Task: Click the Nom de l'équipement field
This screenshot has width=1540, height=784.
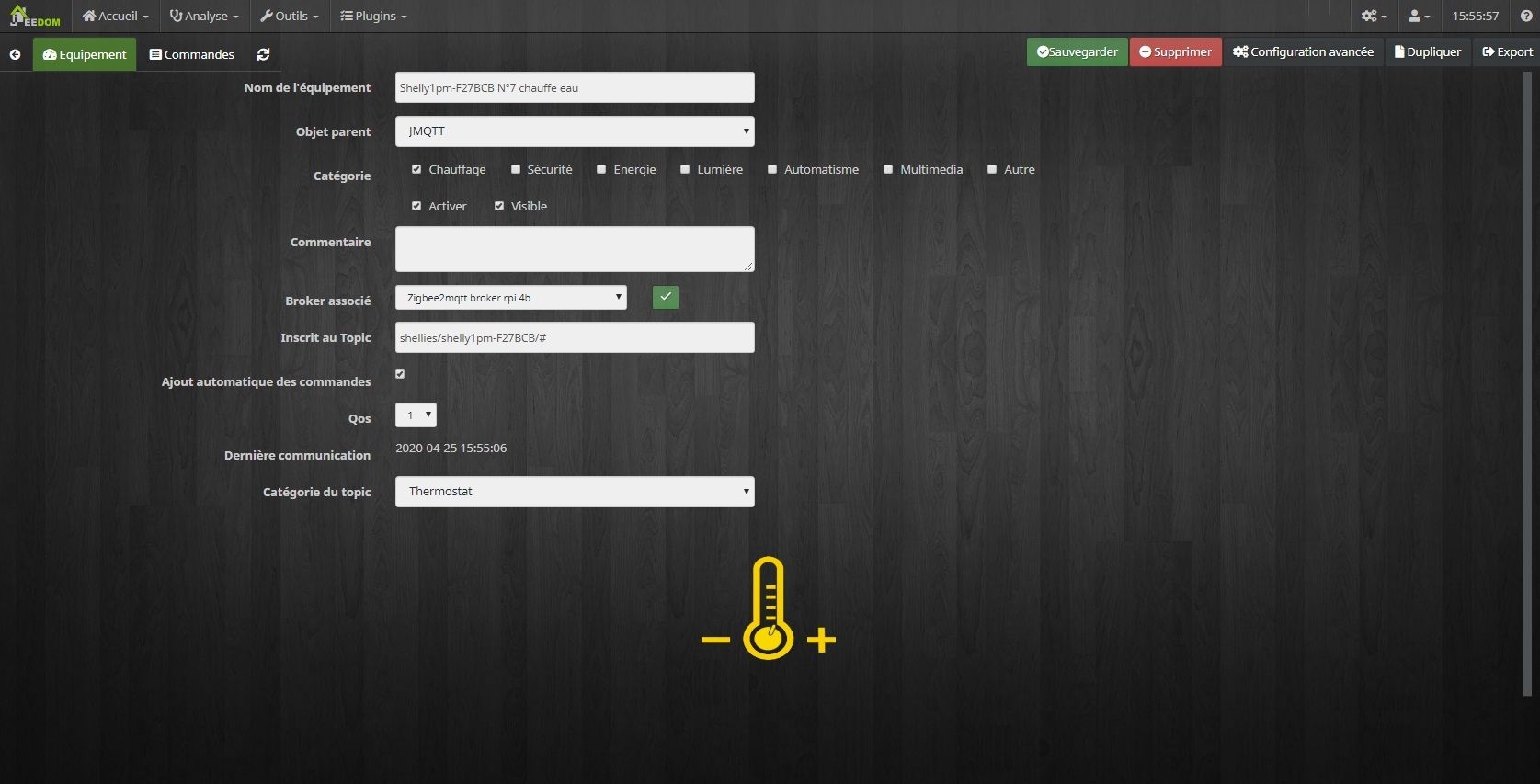Action: [x=575, y=87]
